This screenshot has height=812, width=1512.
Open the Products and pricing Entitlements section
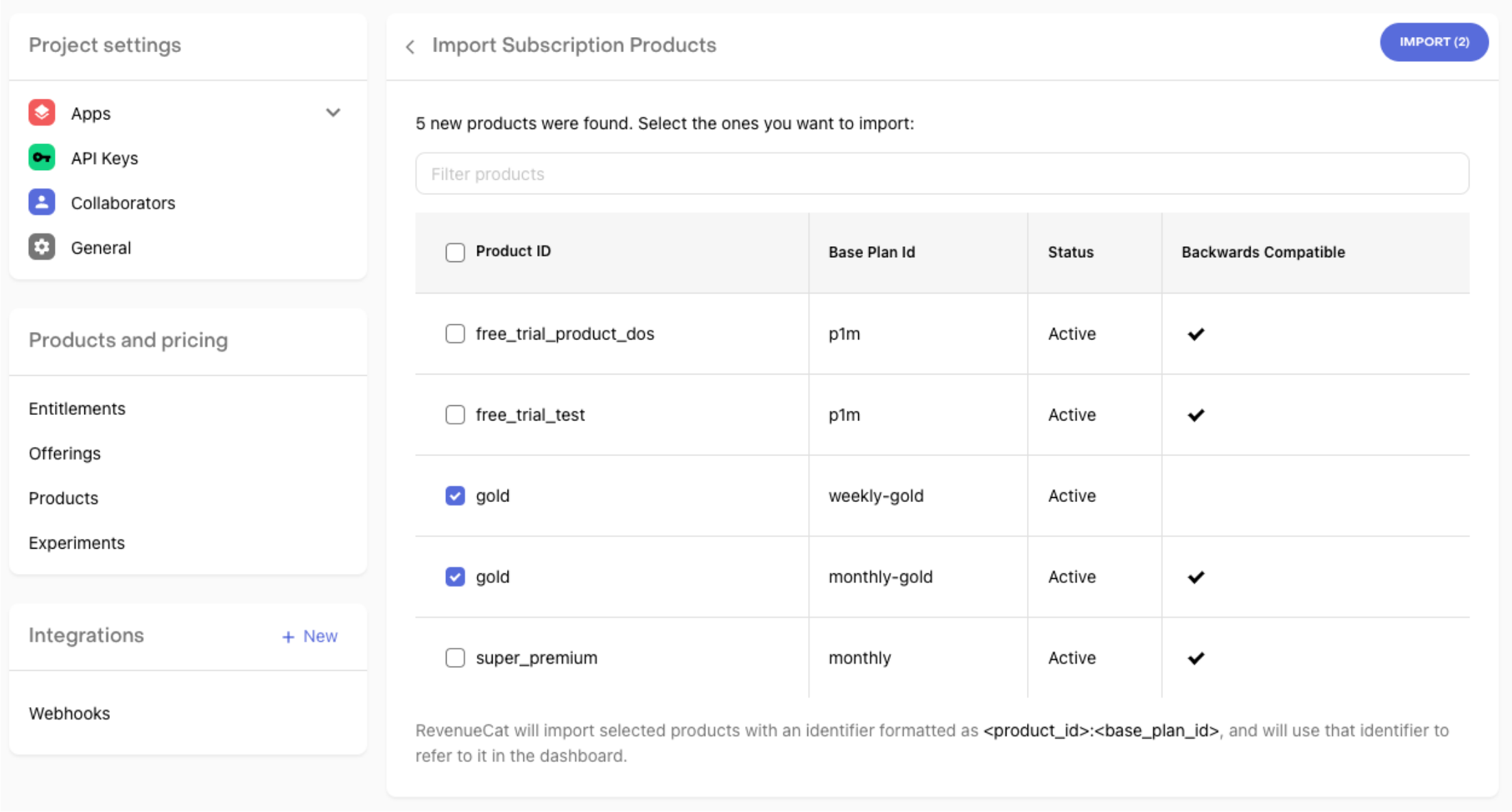click(x=78, y=408)
